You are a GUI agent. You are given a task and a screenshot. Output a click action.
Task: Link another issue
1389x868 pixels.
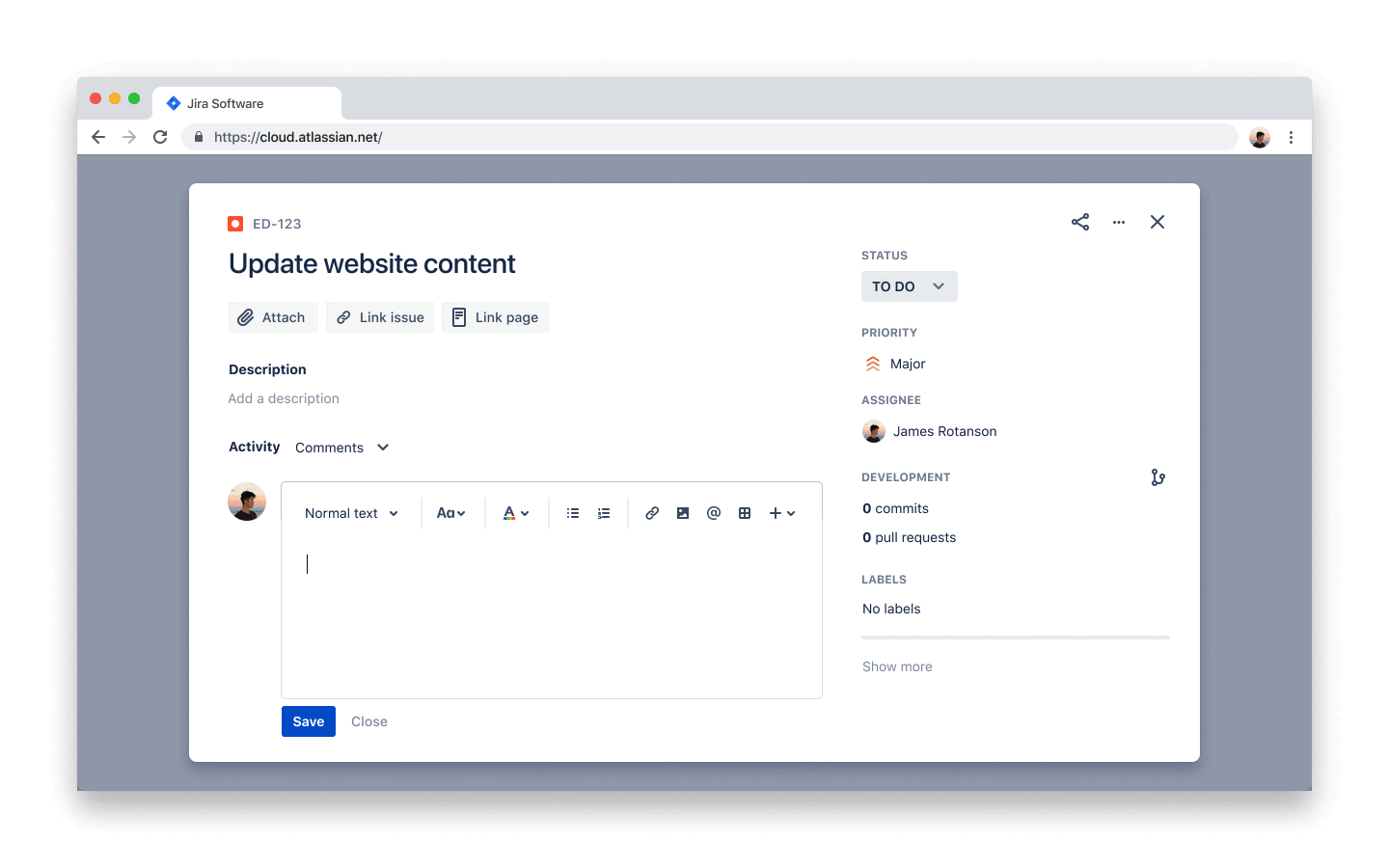coord(379,316)
